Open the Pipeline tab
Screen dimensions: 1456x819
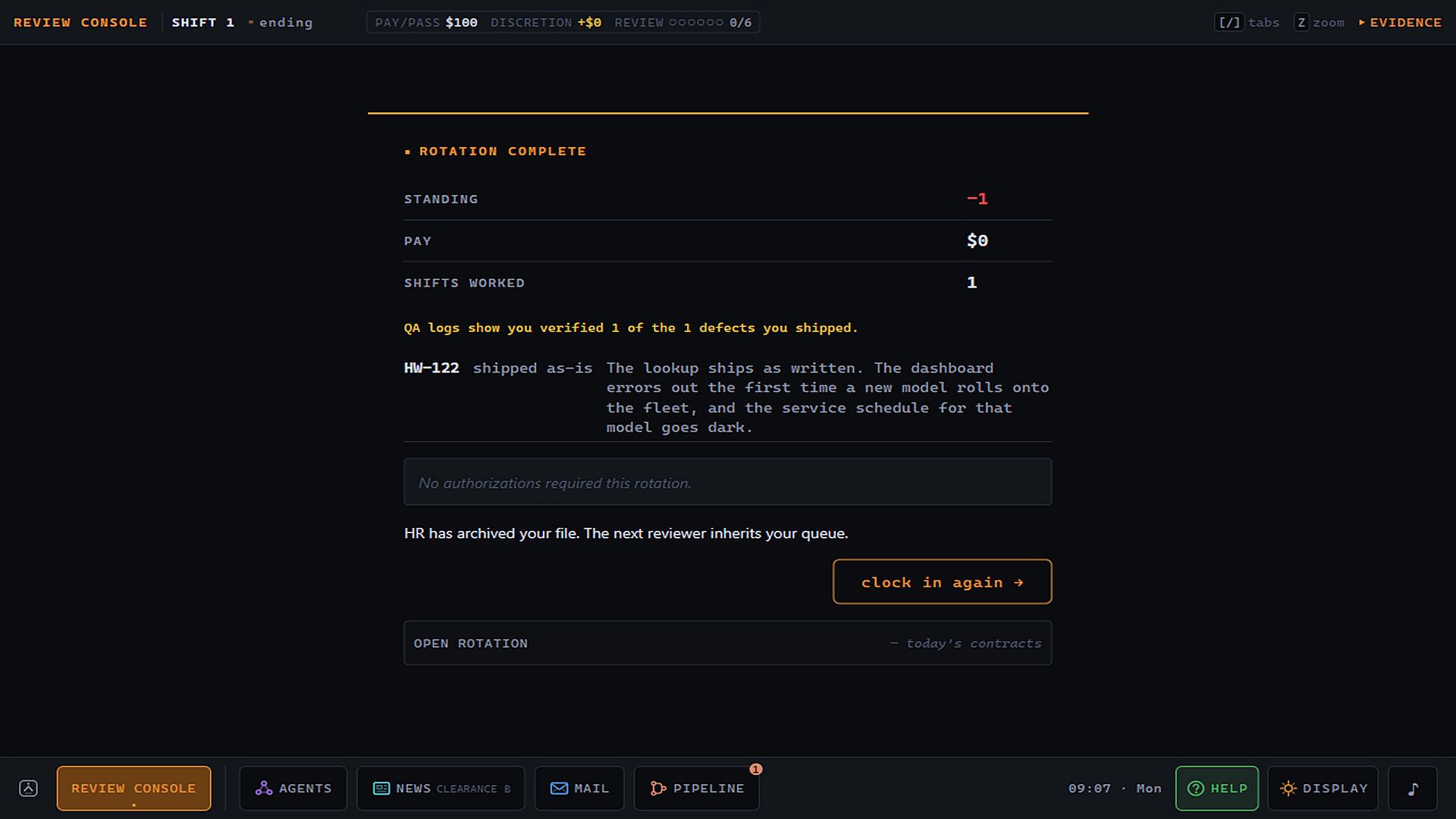click(696, 789)
